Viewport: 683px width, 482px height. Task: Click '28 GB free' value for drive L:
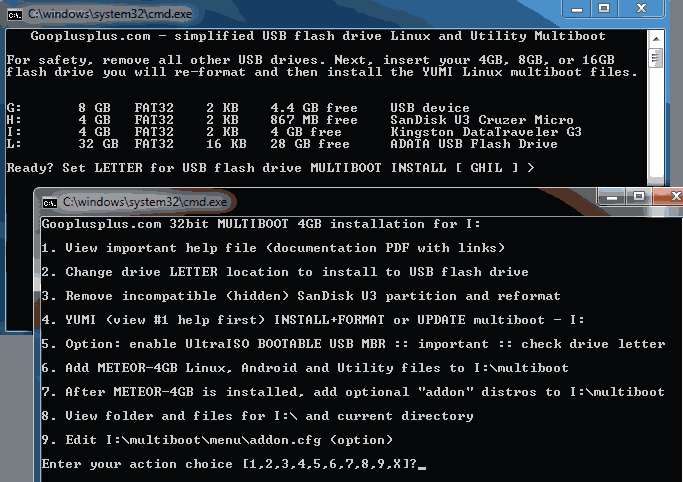(x=310, y=144)
